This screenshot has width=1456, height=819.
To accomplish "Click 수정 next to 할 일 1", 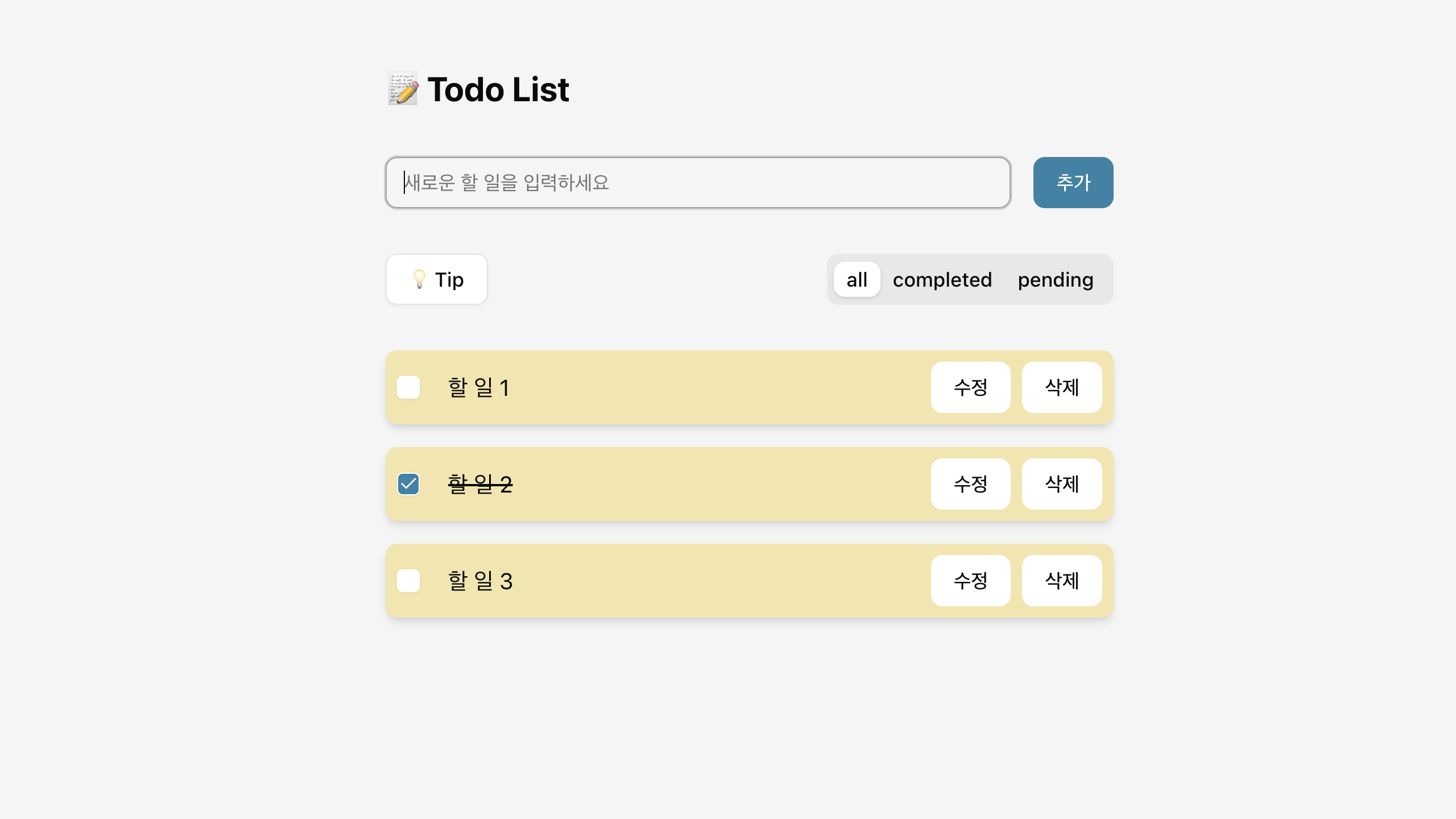I will pyautogui.click(x=970, y=387).
